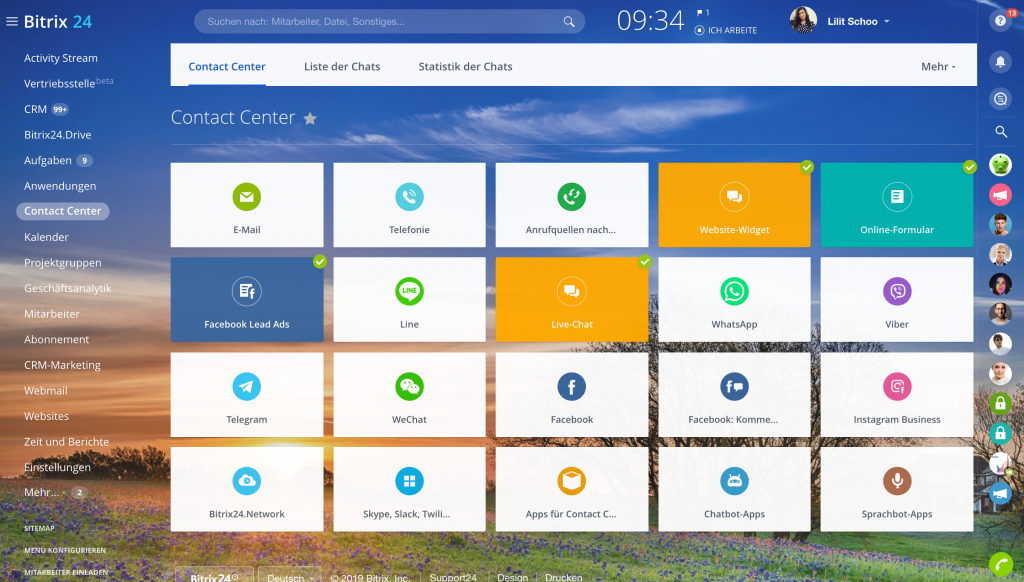Open the Chatbot-Apps tile

(734, 489)
